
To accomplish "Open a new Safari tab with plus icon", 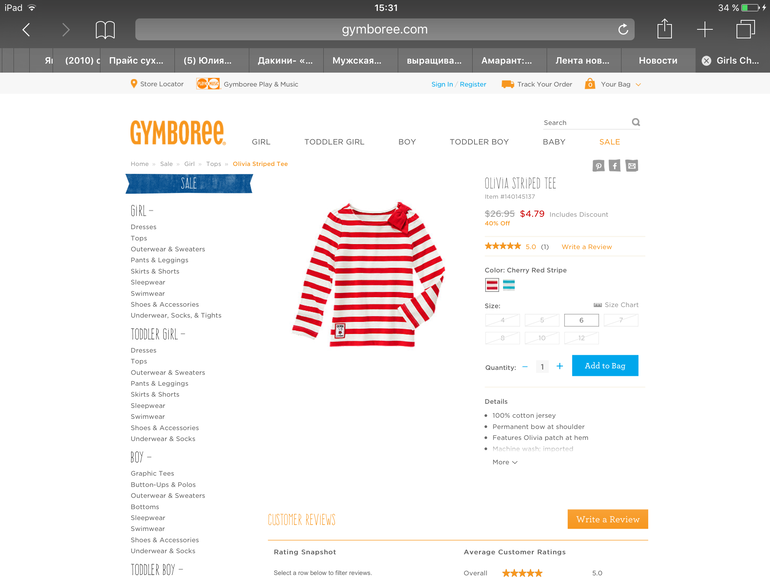I will [705, 29].
